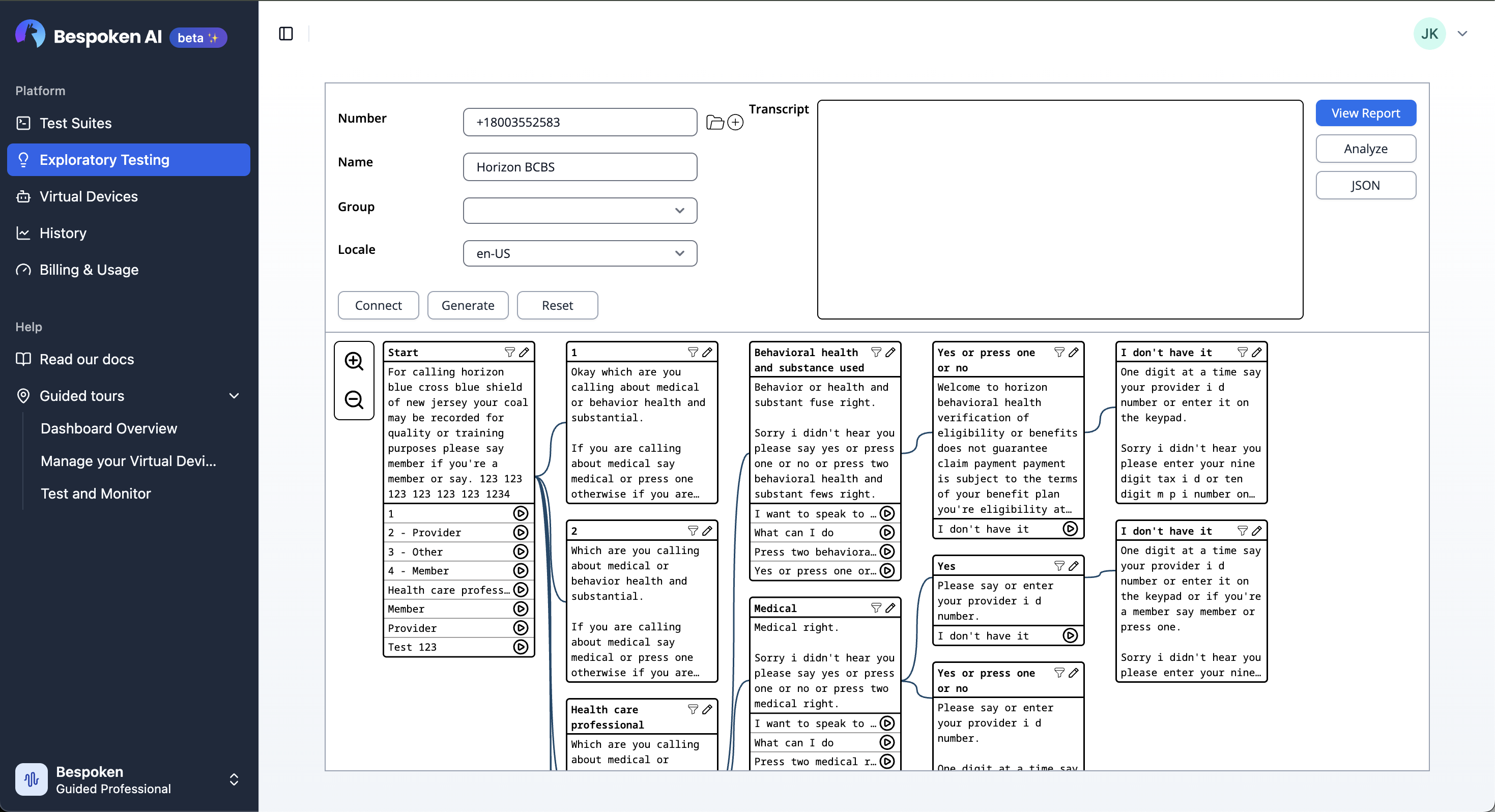Zoom out of the flow canvas
The height and width of the screenshot is (812, 1495).
click(355, 399)
